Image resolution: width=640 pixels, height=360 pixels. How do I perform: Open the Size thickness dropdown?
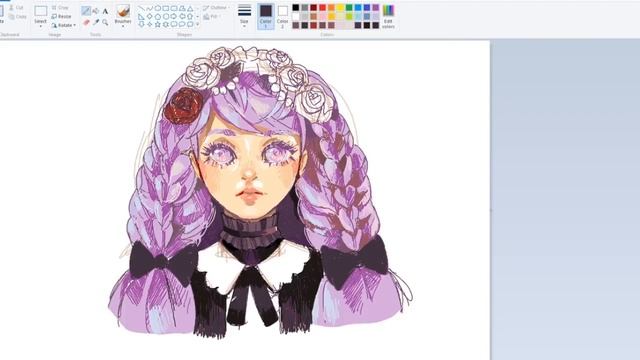(x=244, y=16)
